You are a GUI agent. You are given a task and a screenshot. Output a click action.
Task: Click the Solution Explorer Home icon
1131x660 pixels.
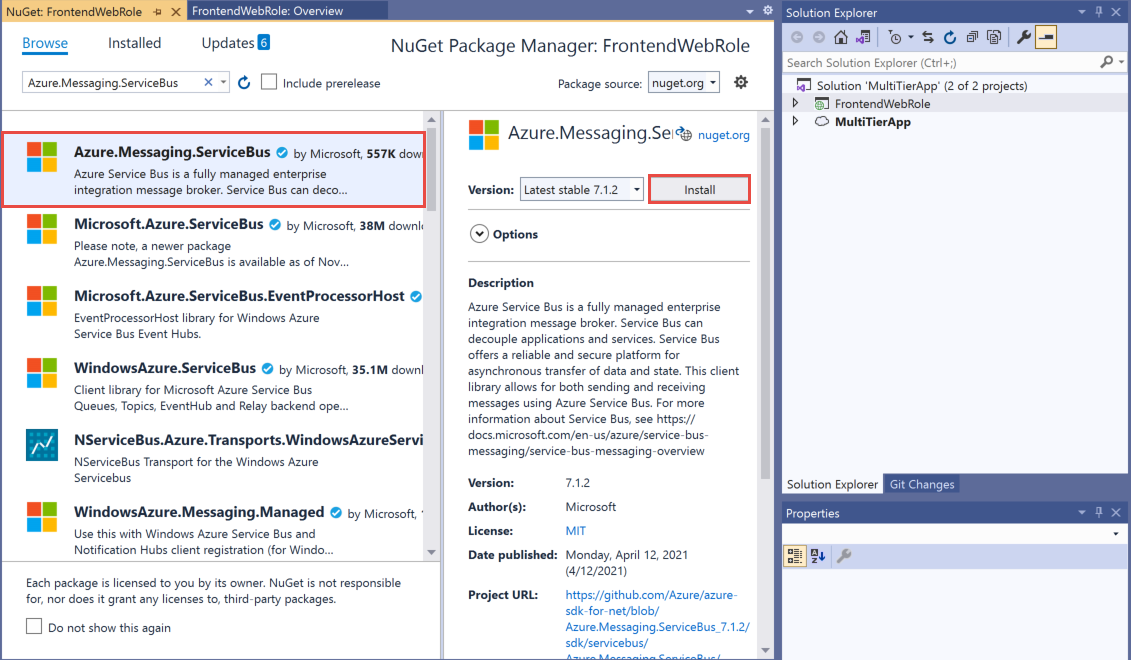[x=840, y=38]
